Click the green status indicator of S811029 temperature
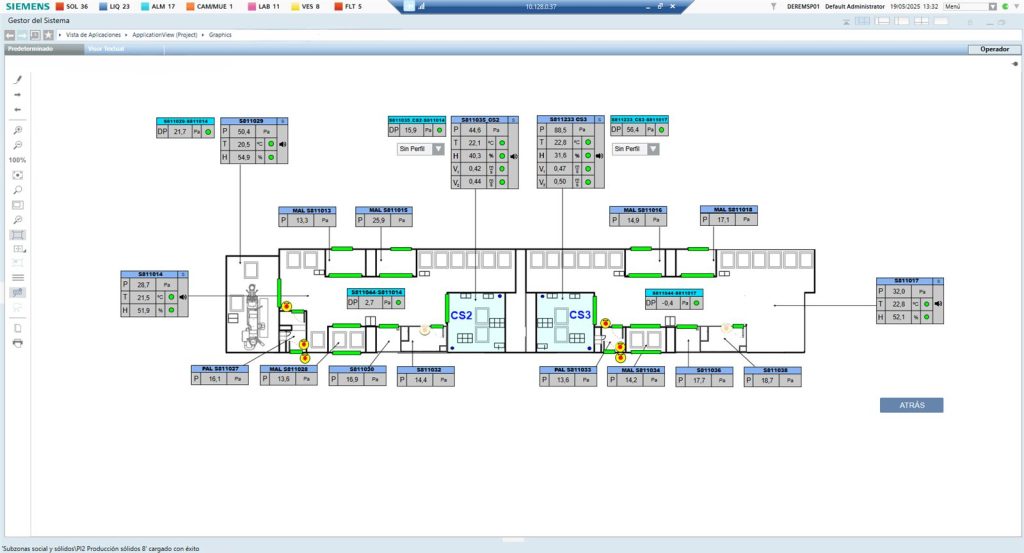Viewport: 1024px width, 553px height. (x=271, y=144)
